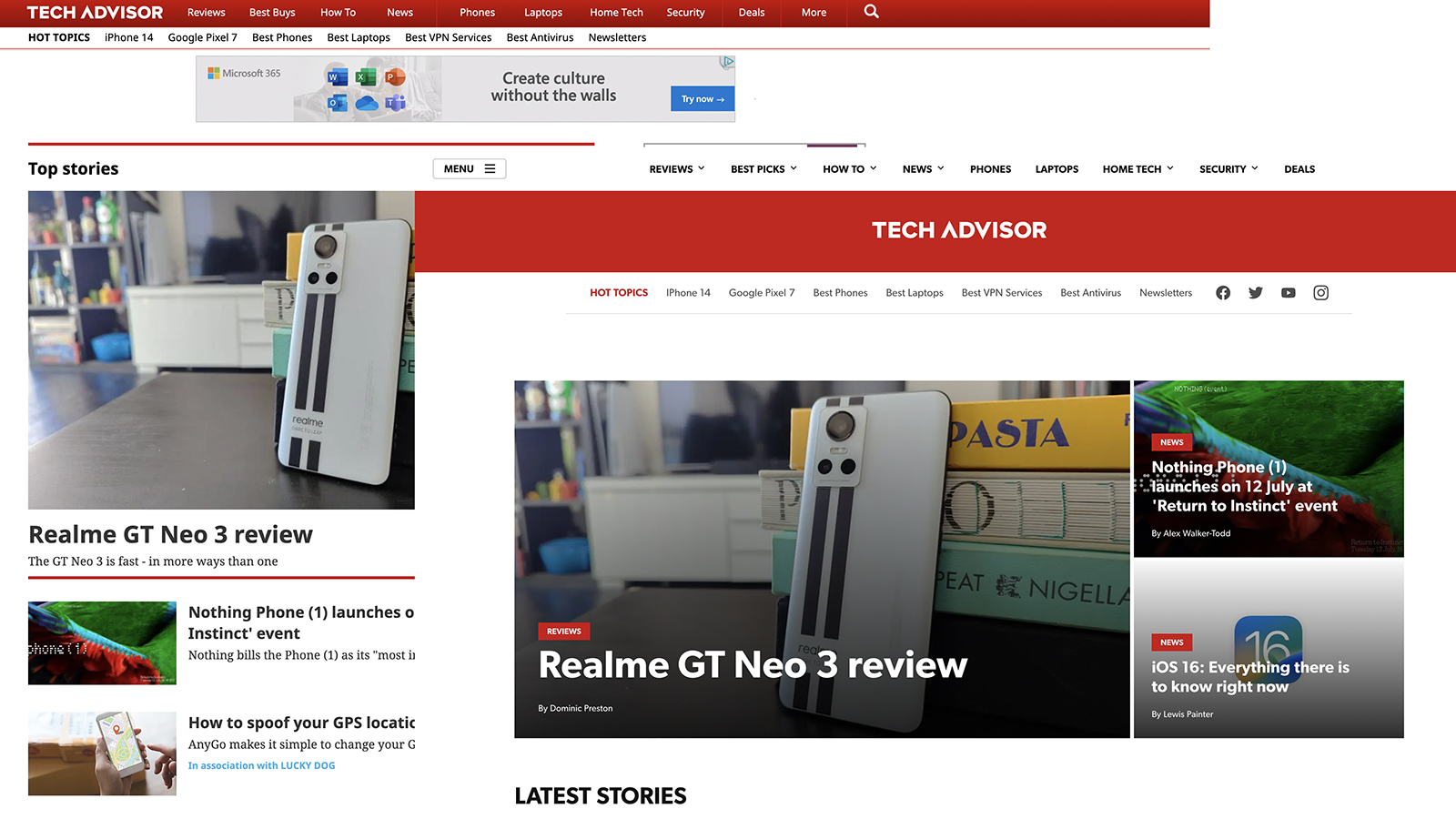Open the Twitter bird icon link
Screen dimensions: 1456x819
pyautogui.click(x=1256, y=293)
